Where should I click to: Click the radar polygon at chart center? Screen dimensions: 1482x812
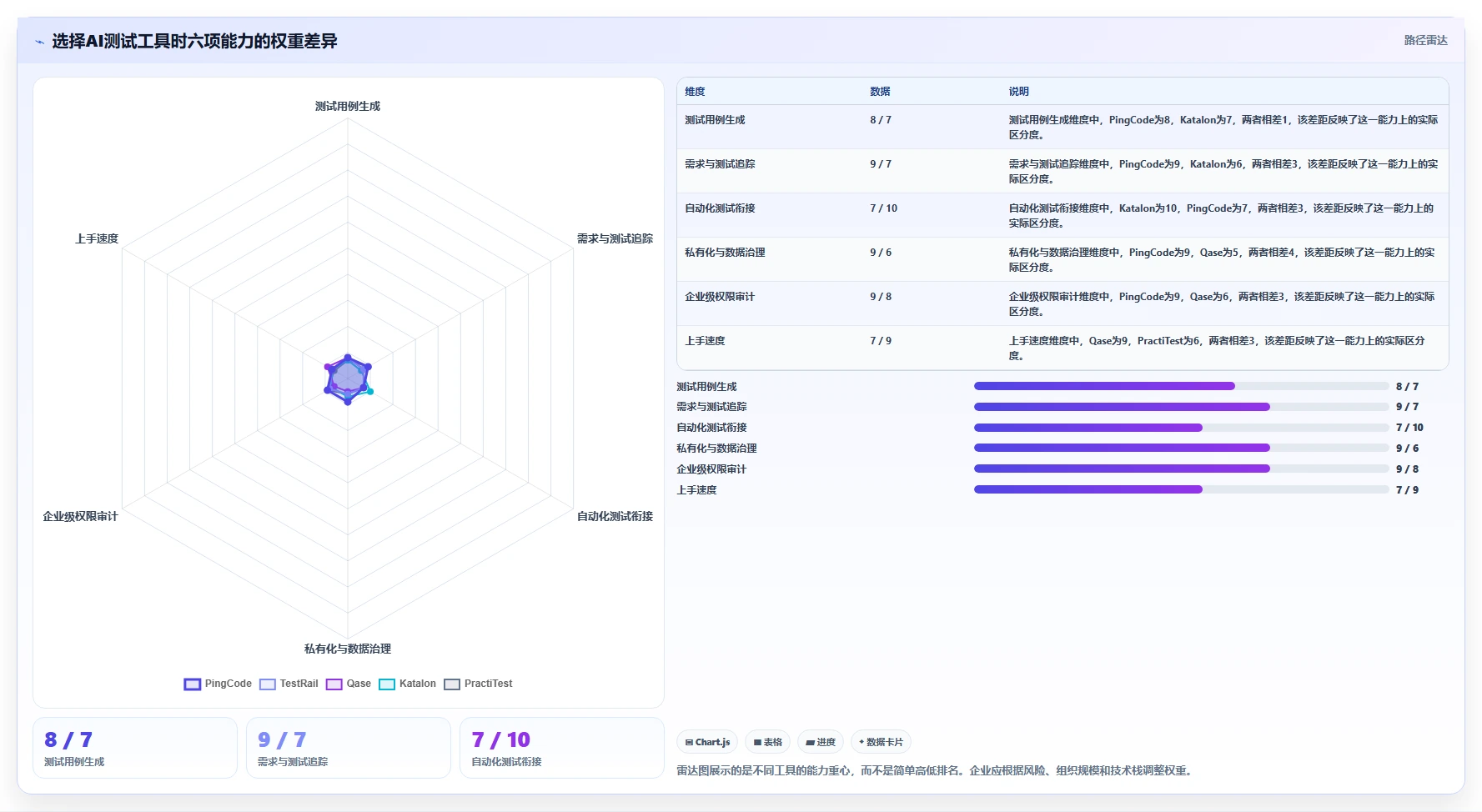pos(348,379)
